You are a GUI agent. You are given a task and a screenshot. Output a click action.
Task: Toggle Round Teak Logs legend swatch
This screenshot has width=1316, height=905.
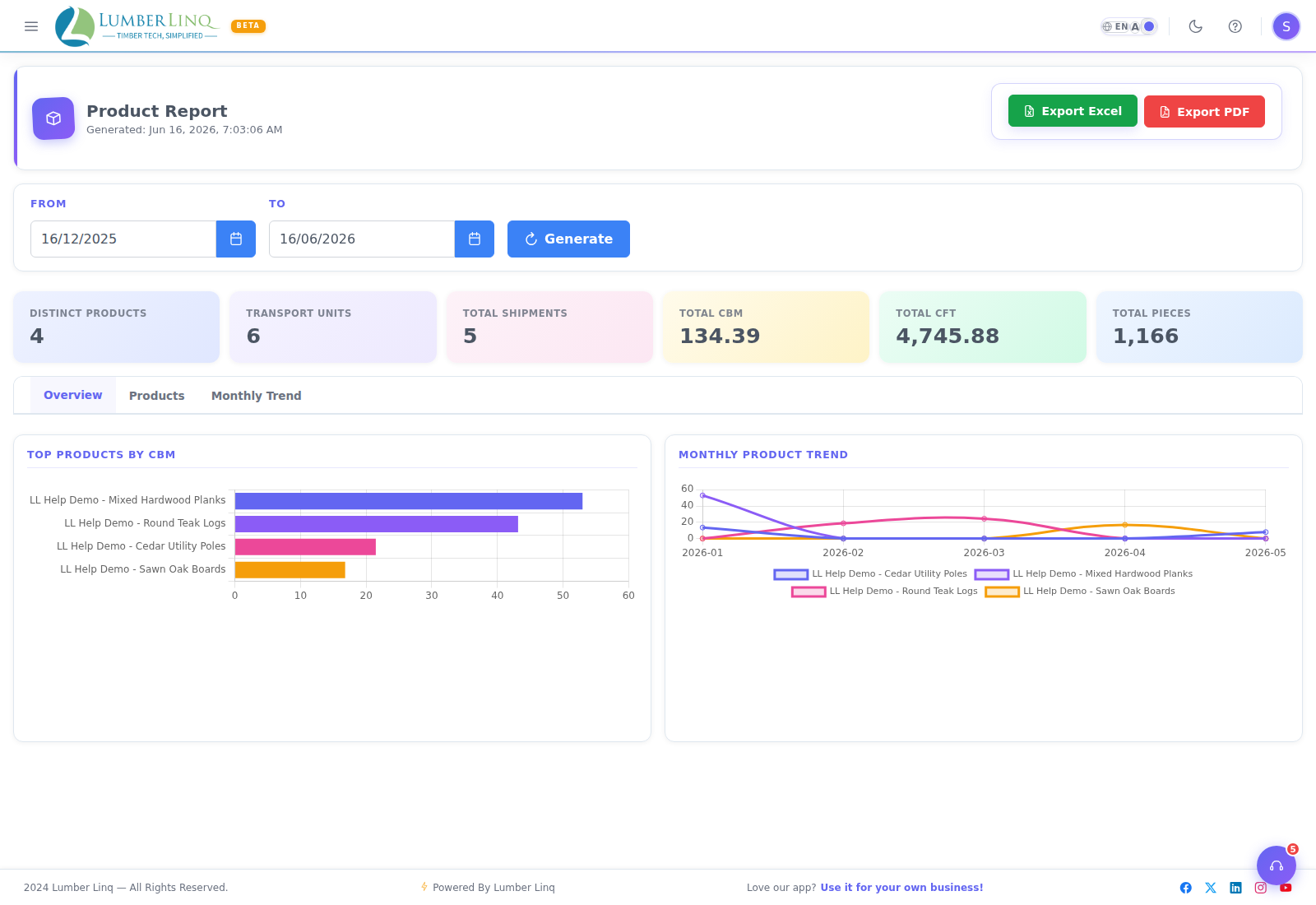[x=808, y=592]
